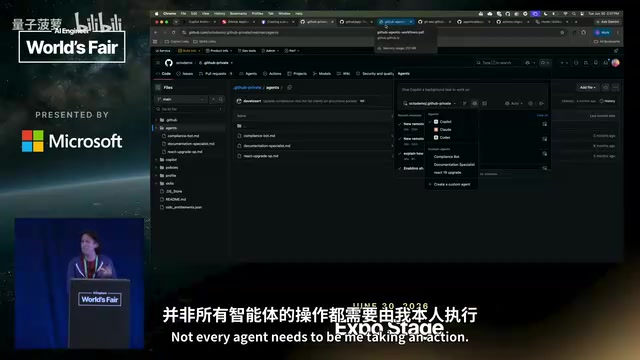The width and height of the screenshot is (640, 360).
Task: Open Chrome apps grid in bookmarks bar
Action: pos(155,42)
